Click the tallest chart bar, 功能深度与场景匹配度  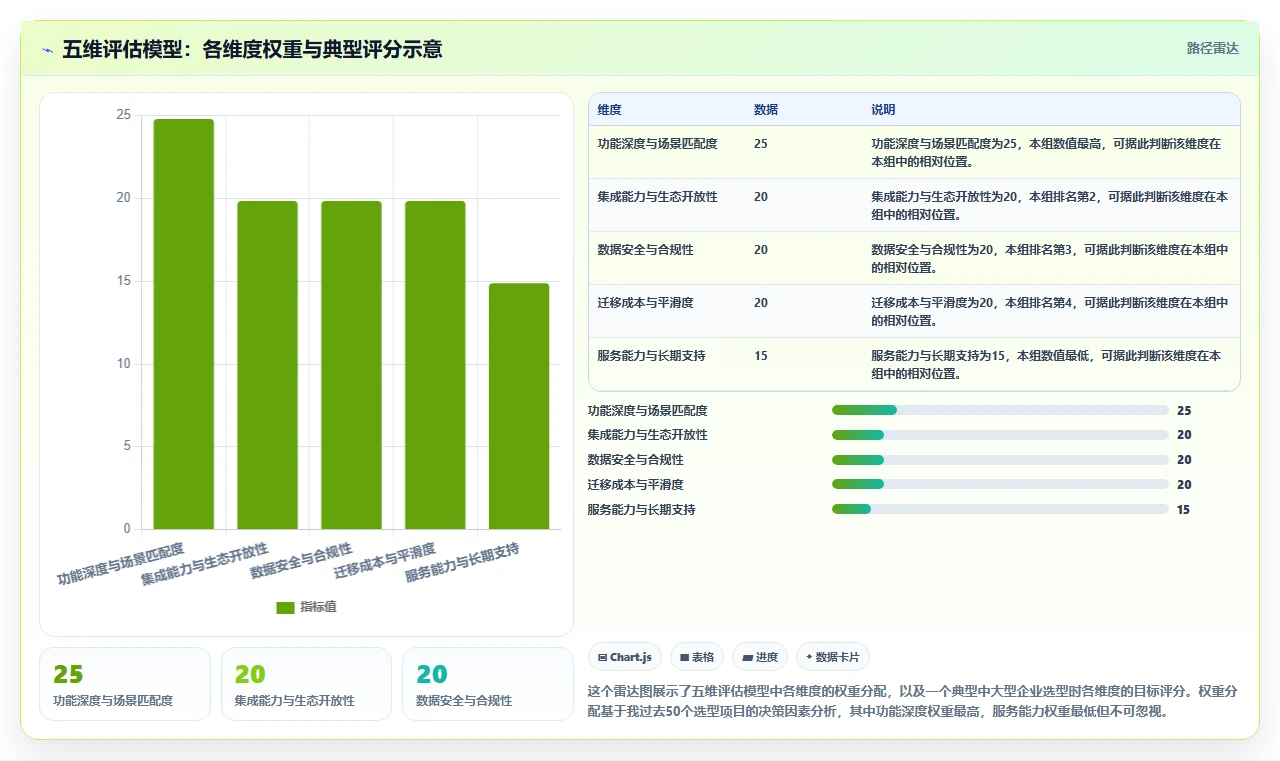click(183, 324)
